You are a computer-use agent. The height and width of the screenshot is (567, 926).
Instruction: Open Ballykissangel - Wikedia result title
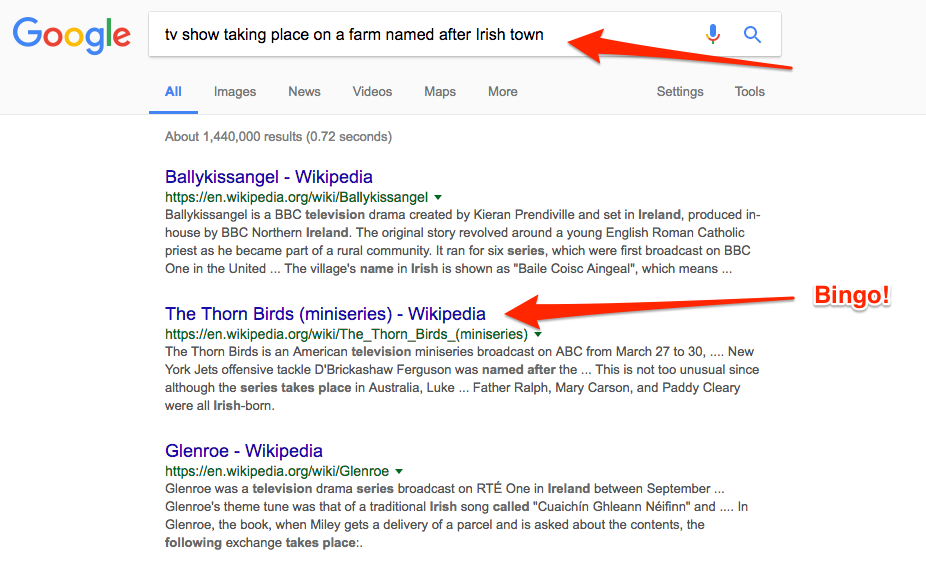point(269,177)
